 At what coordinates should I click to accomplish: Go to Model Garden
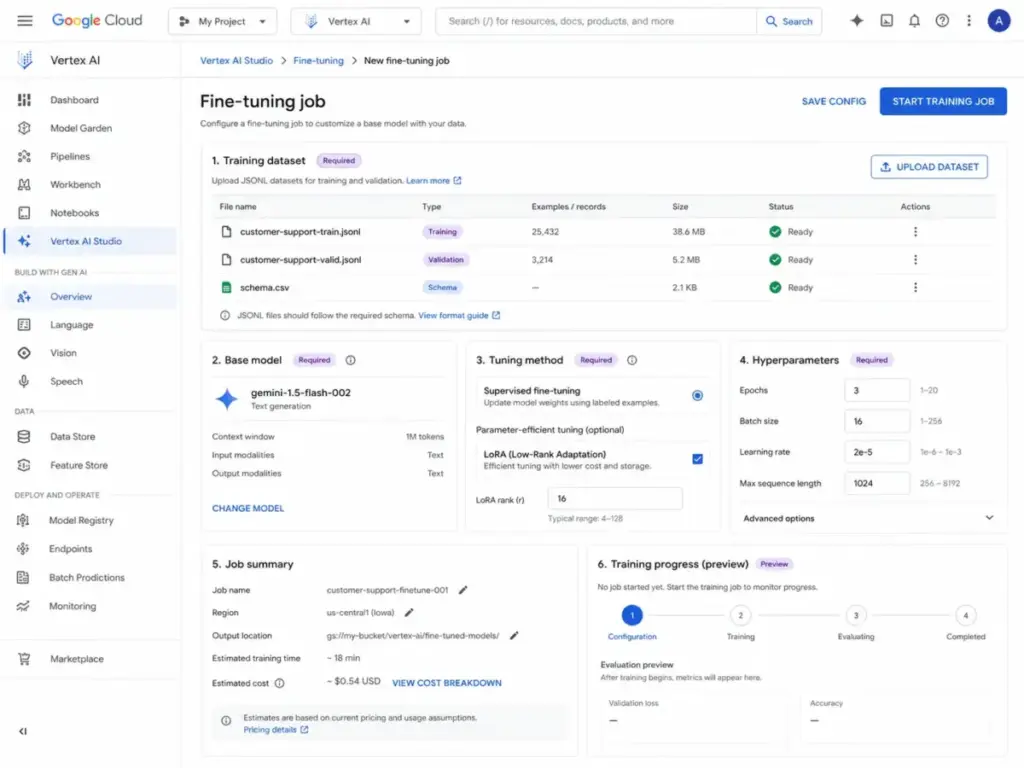90,128
